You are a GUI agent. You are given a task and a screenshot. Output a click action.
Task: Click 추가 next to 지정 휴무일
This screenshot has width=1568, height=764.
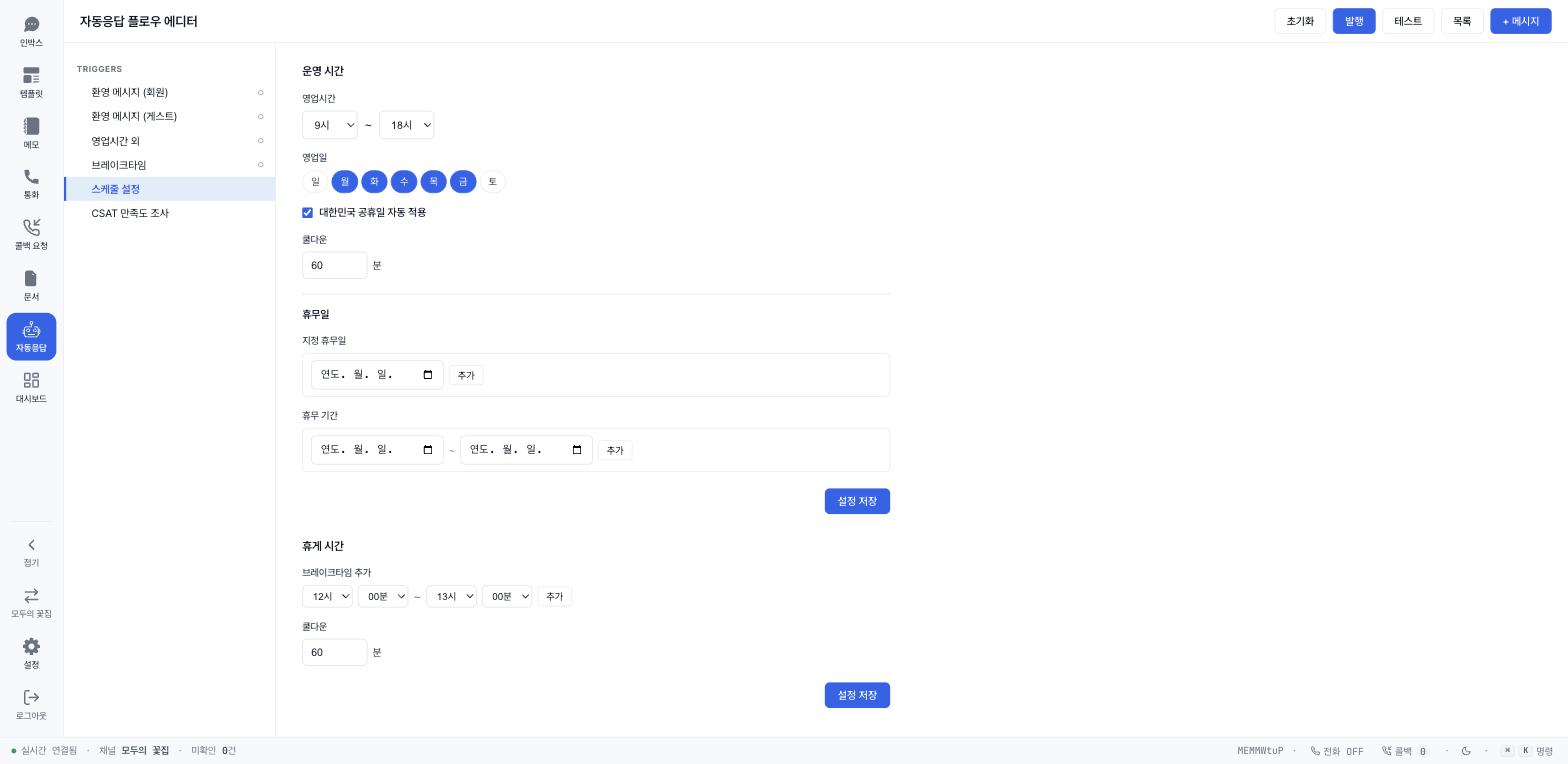point(466,375)
